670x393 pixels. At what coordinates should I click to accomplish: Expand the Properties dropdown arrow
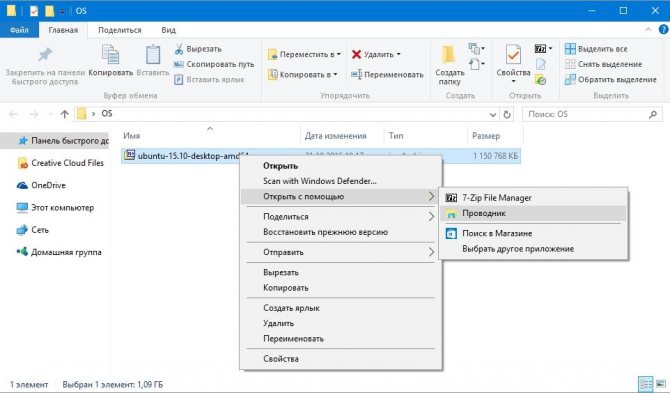pos(513,81)
